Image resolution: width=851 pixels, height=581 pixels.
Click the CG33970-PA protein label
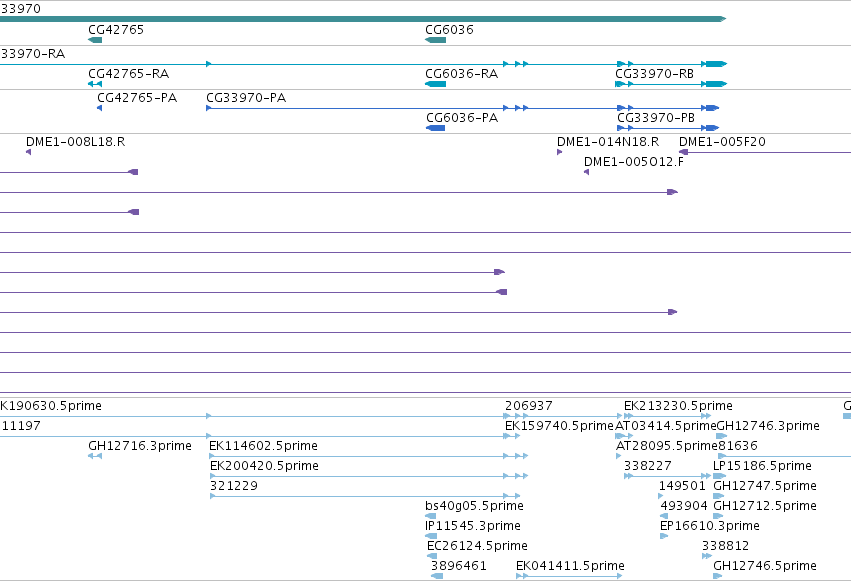click(x=246, y=98)
